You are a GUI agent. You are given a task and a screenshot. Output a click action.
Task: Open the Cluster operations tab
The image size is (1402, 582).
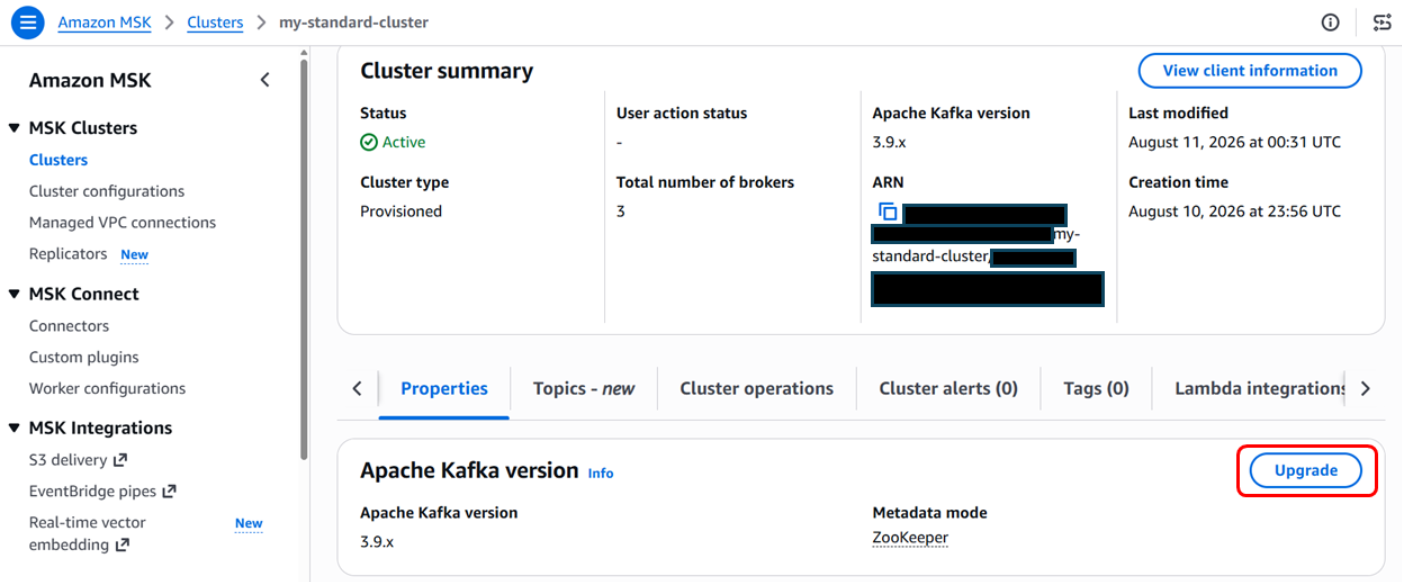(x=756, y=389)
